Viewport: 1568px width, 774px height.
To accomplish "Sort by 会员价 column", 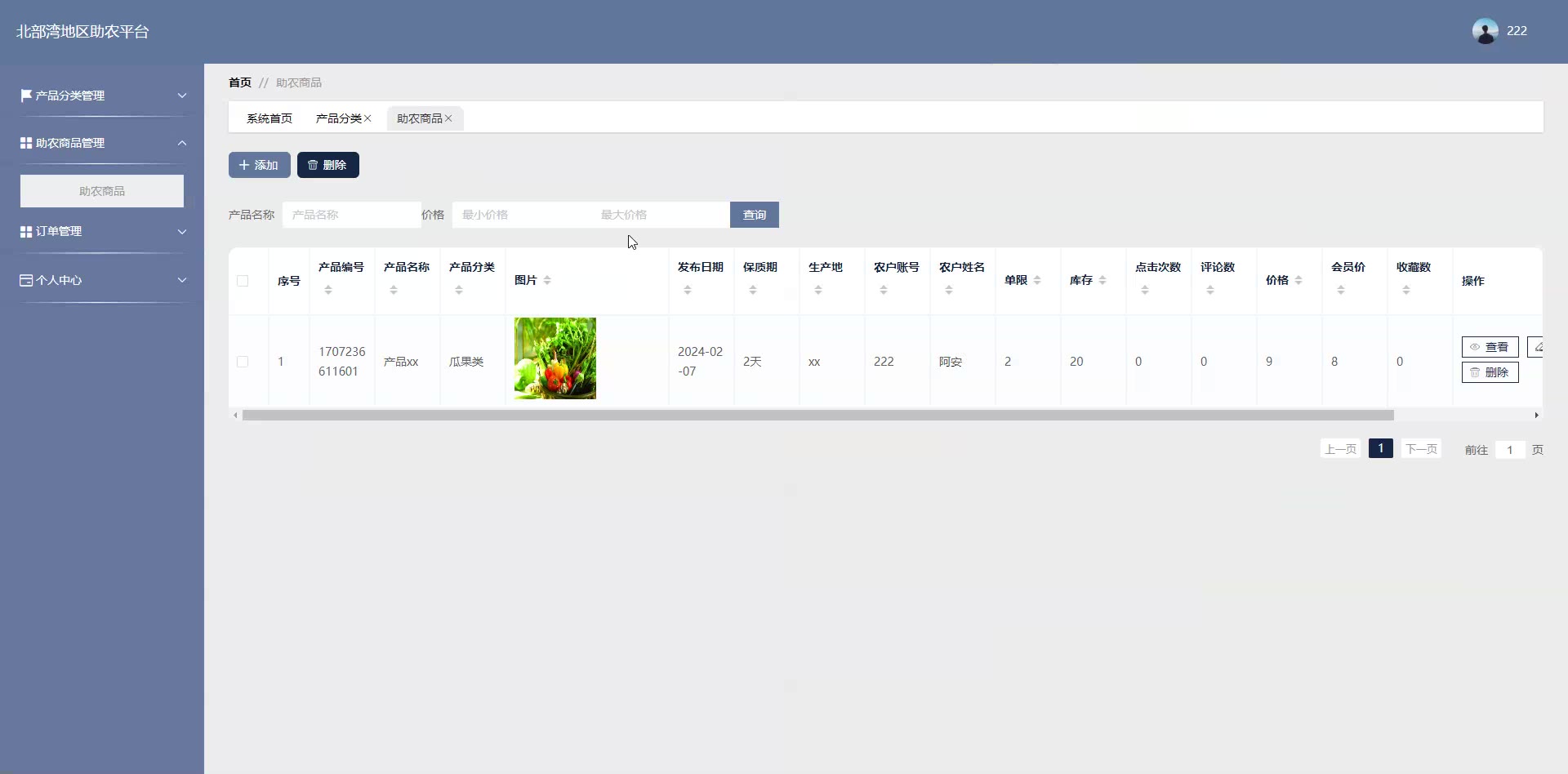I will [1341, 290].
